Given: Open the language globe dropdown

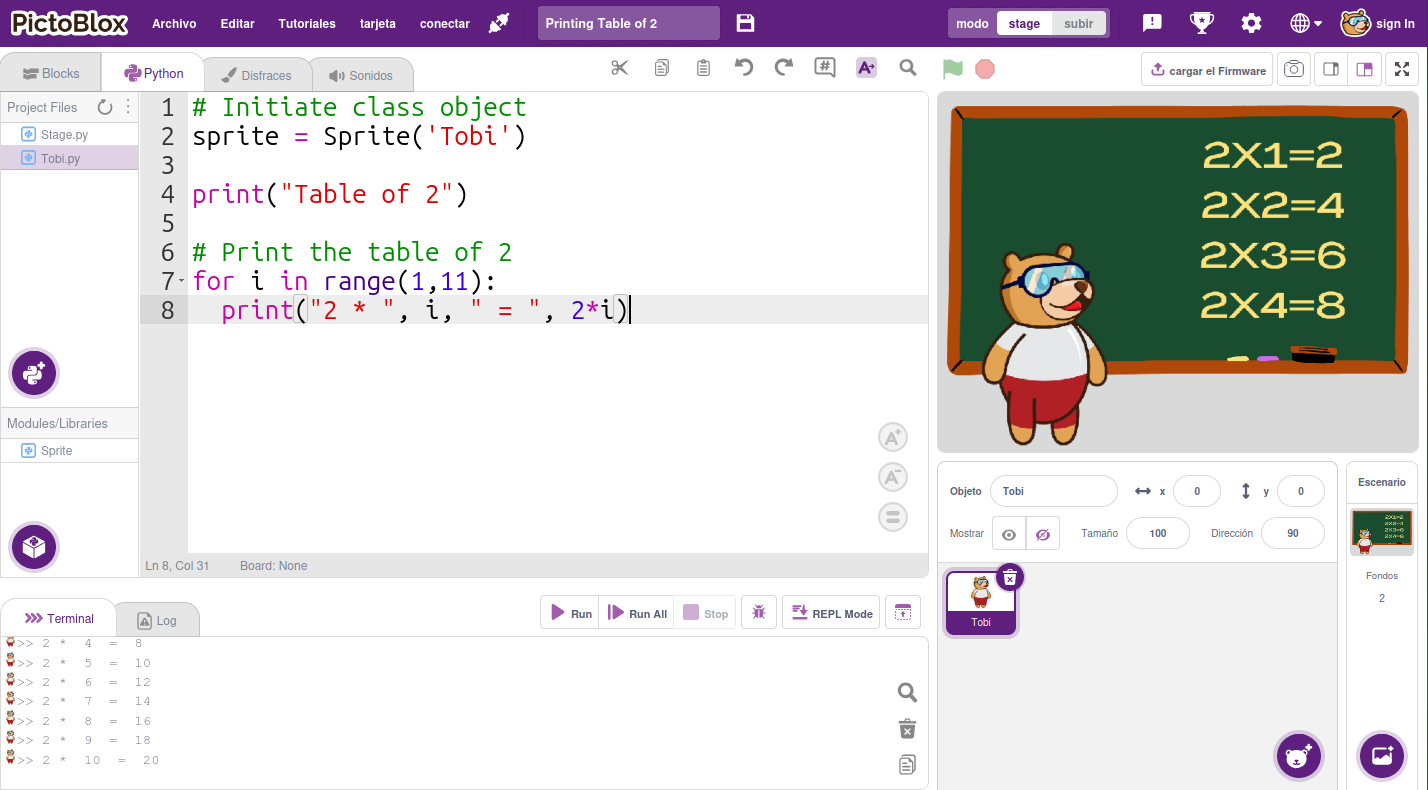Looking at the screenshot, I should pos(1305,23).
